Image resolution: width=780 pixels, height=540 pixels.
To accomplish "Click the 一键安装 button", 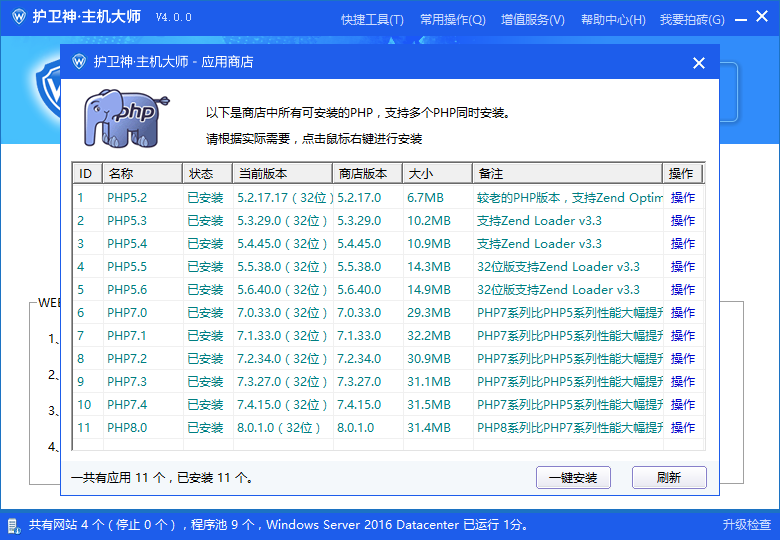I will (573, 477).
